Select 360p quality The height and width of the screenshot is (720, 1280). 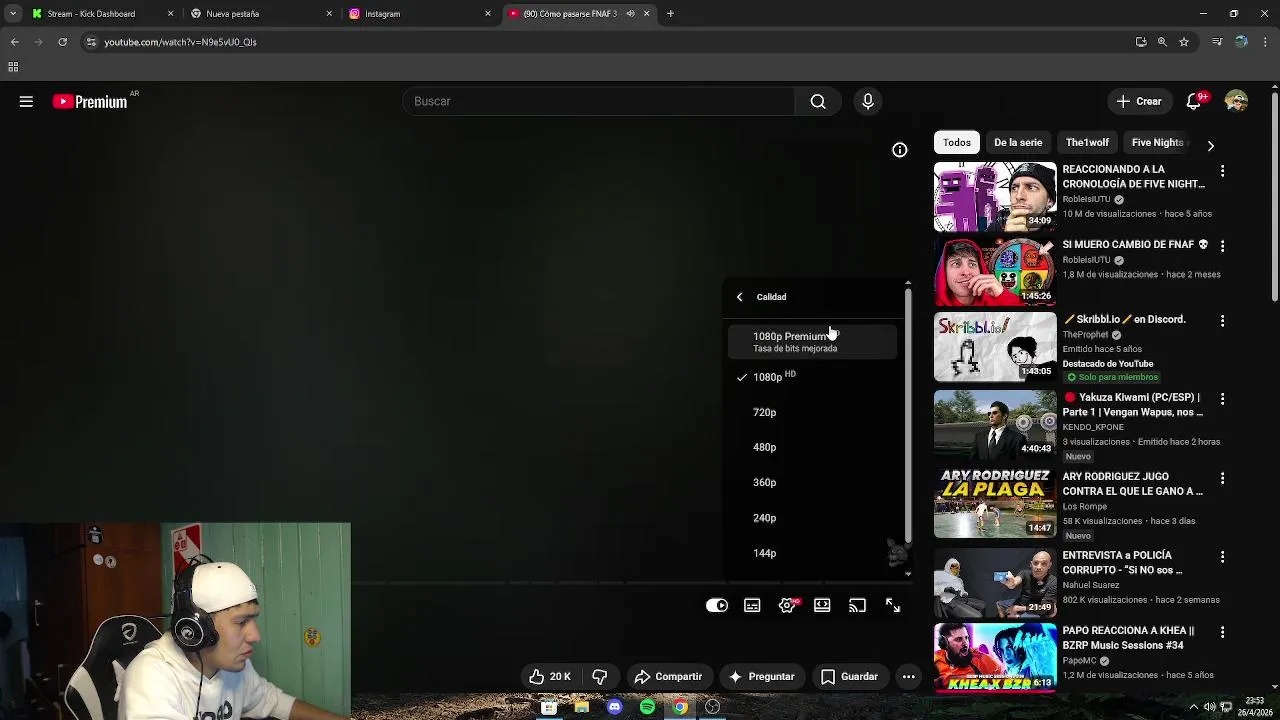coord(811,482)
